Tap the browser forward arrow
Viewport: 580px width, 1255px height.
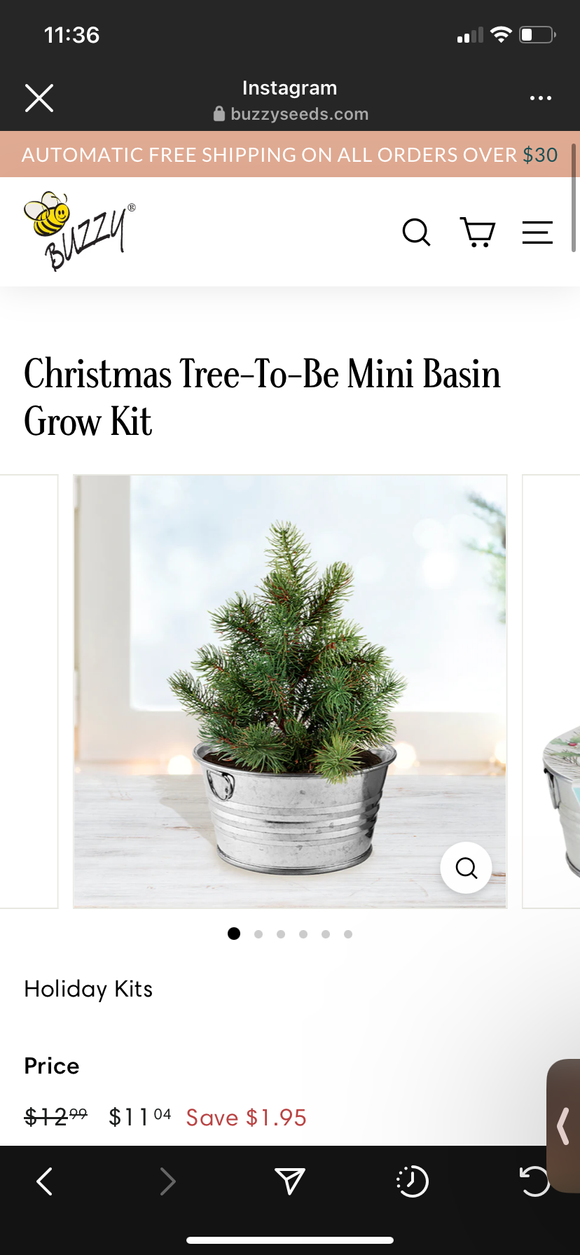pos(167,1182)
